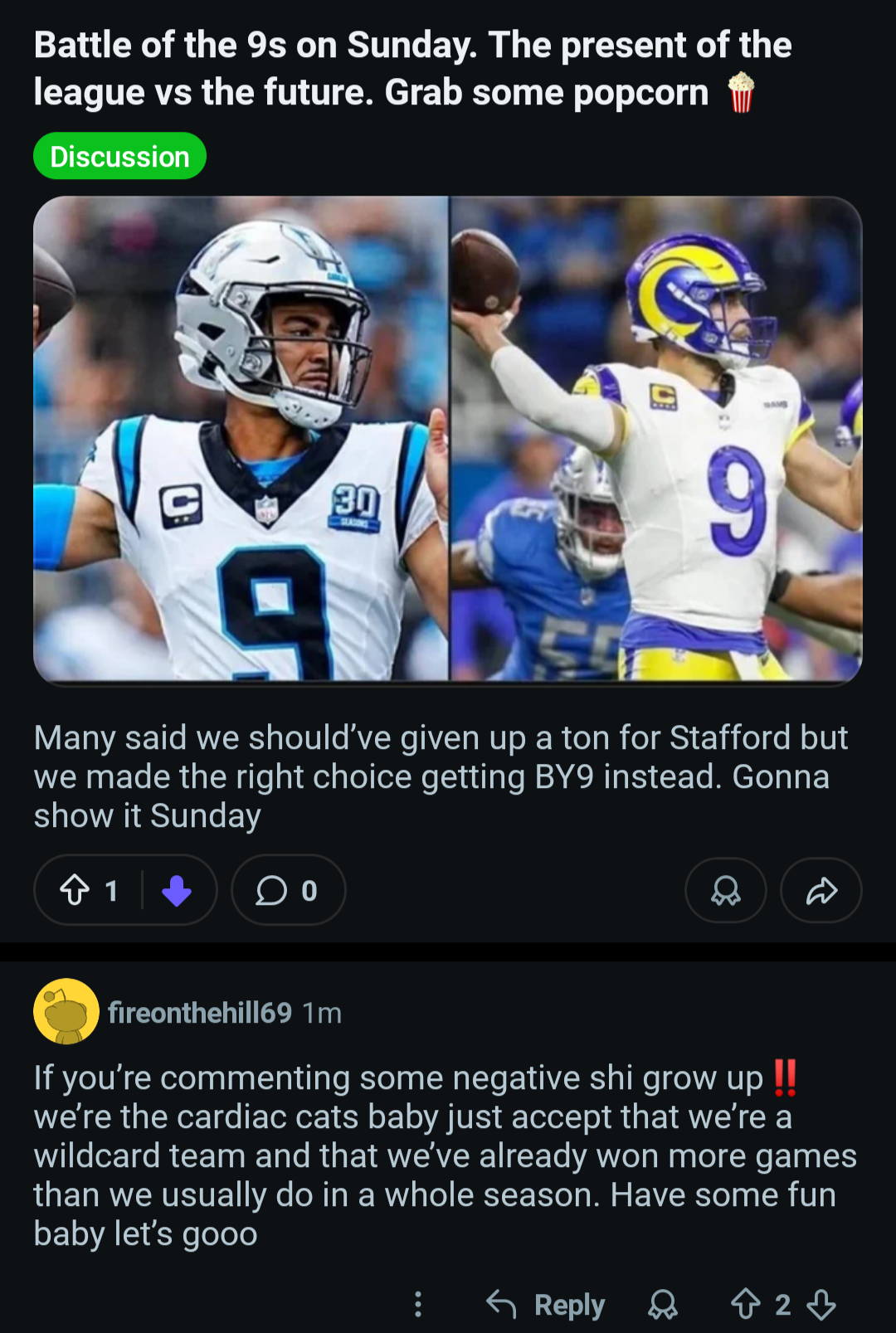Open the post's comment bubble icon

tap(271, 890)
